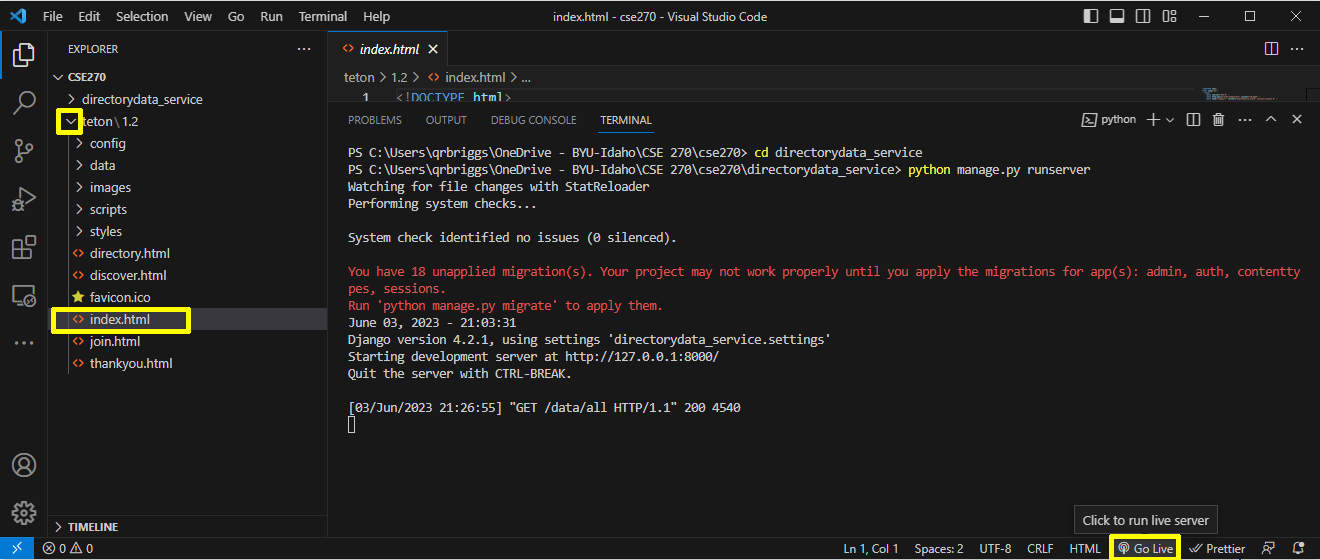Toggle the bottom panel layout button
This screenshot has width=1320, height=560.
point(1117,17)
